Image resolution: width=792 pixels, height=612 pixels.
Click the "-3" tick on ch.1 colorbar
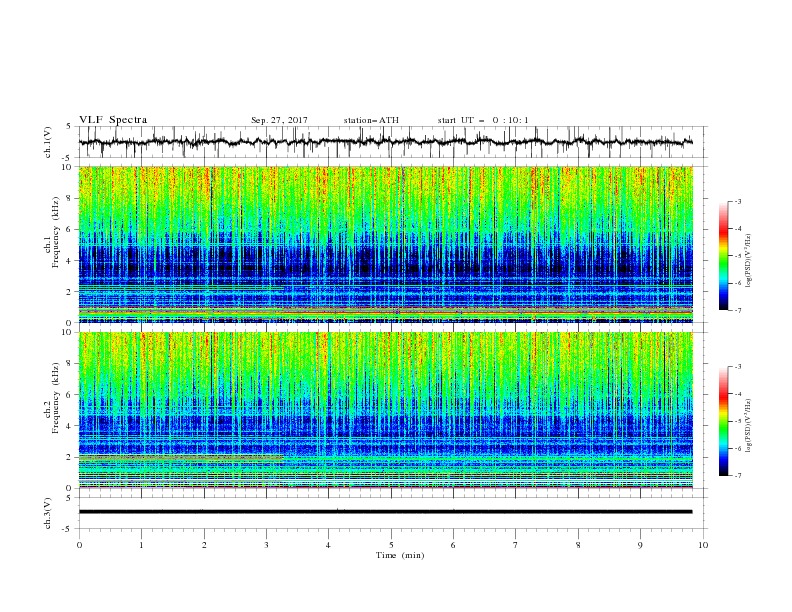pos(738,201)
